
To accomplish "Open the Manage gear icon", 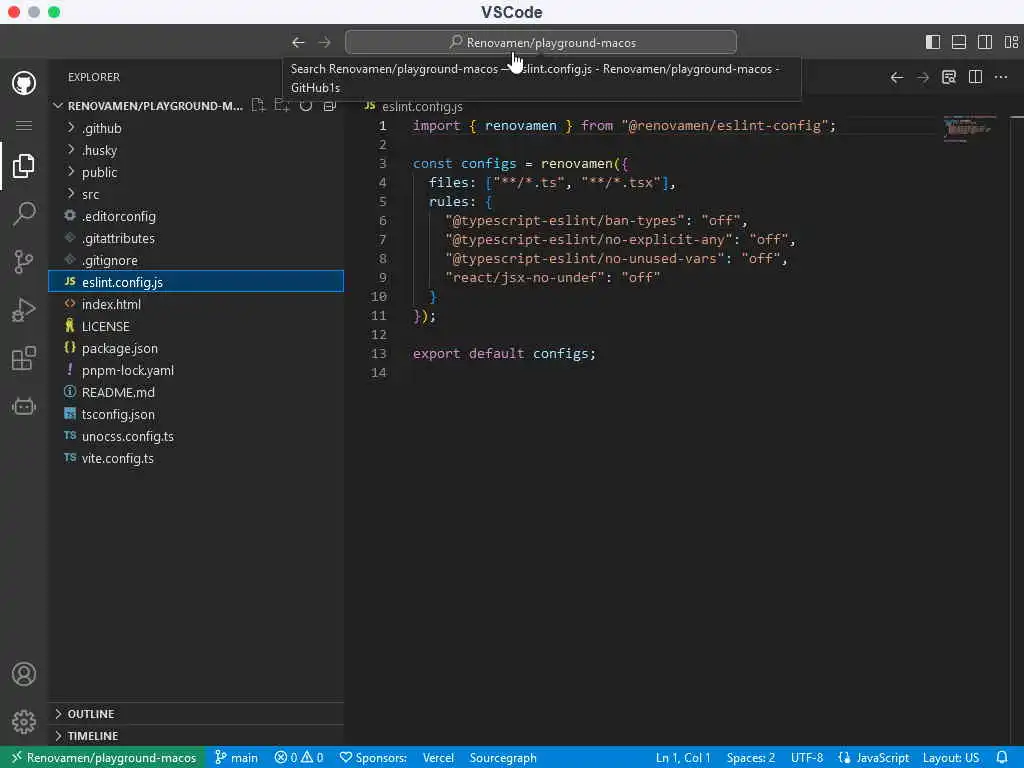I will click(x=24, y=722).
